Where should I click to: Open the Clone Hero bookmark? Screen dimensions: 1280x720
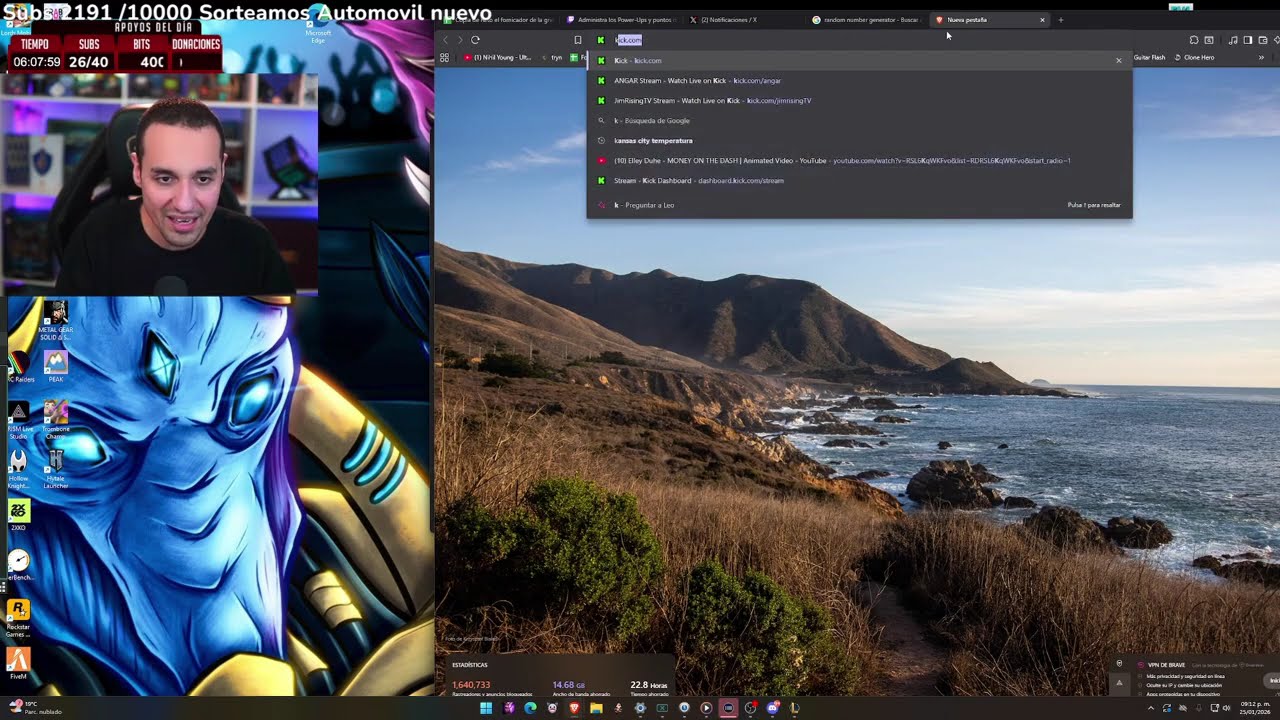[x=1194, y=57]
